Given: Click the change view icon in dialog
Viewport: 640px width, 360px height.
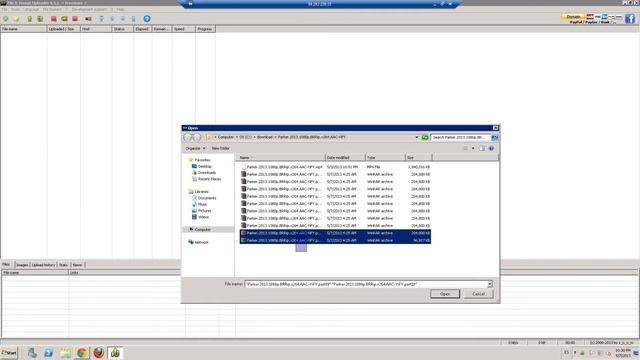Looking at the screenshot, I should [465, 149].
